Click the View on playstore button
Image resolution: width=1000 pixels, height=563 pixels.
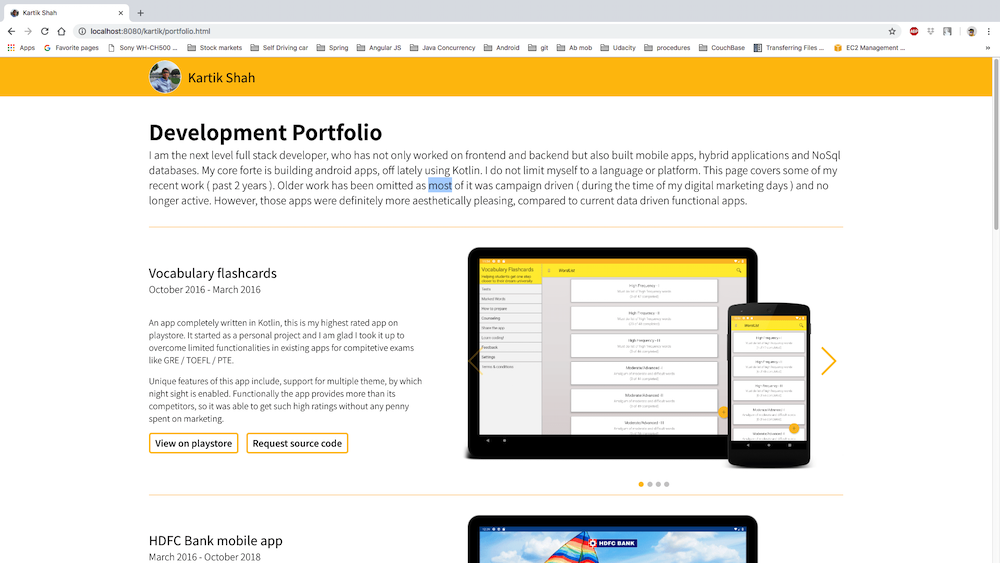click(x=193, y=443)
